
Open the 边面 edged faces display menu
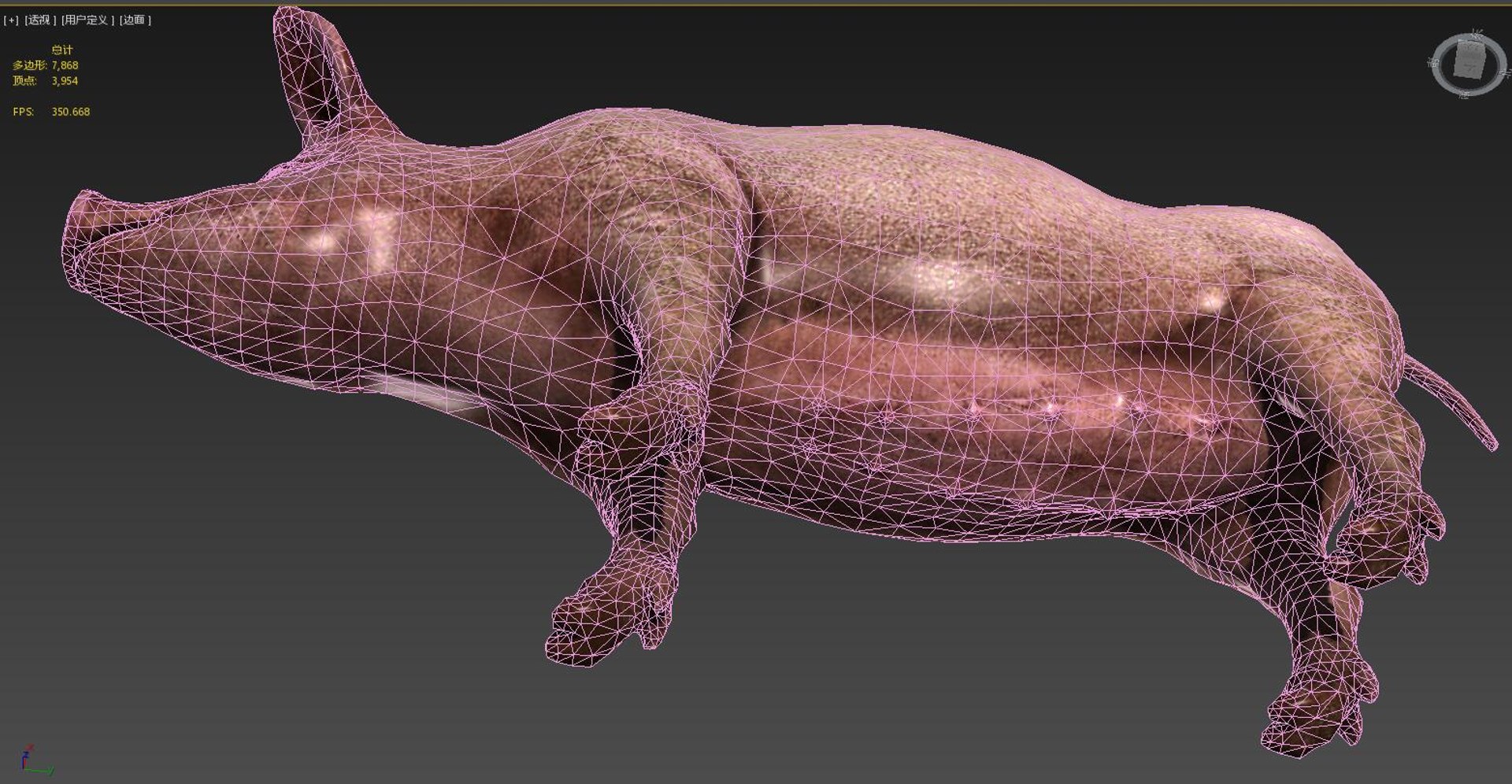click(x=135, y=20)
